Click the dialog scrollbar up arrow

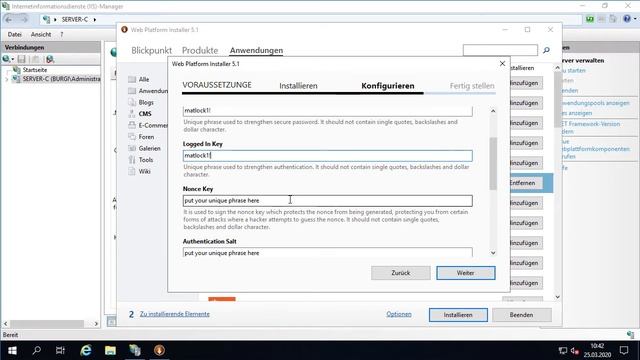(493, 111)
